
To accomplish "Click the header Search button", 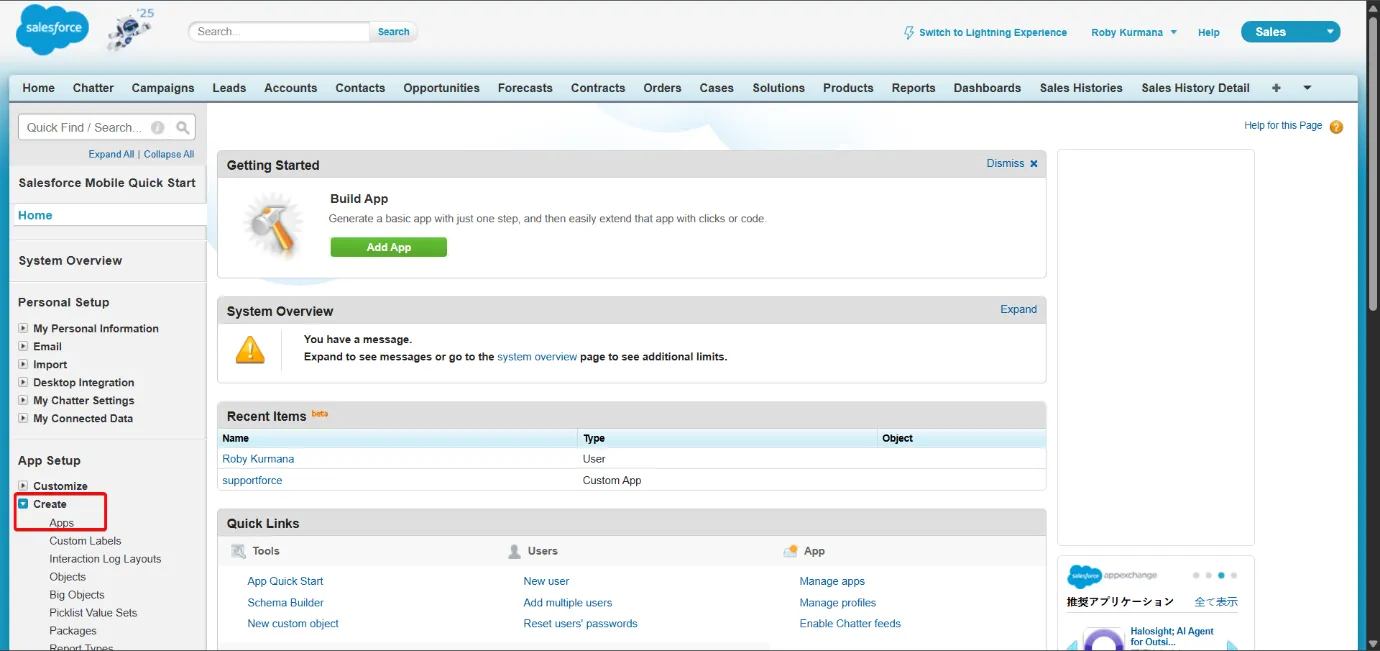I will tap(393, 32).
